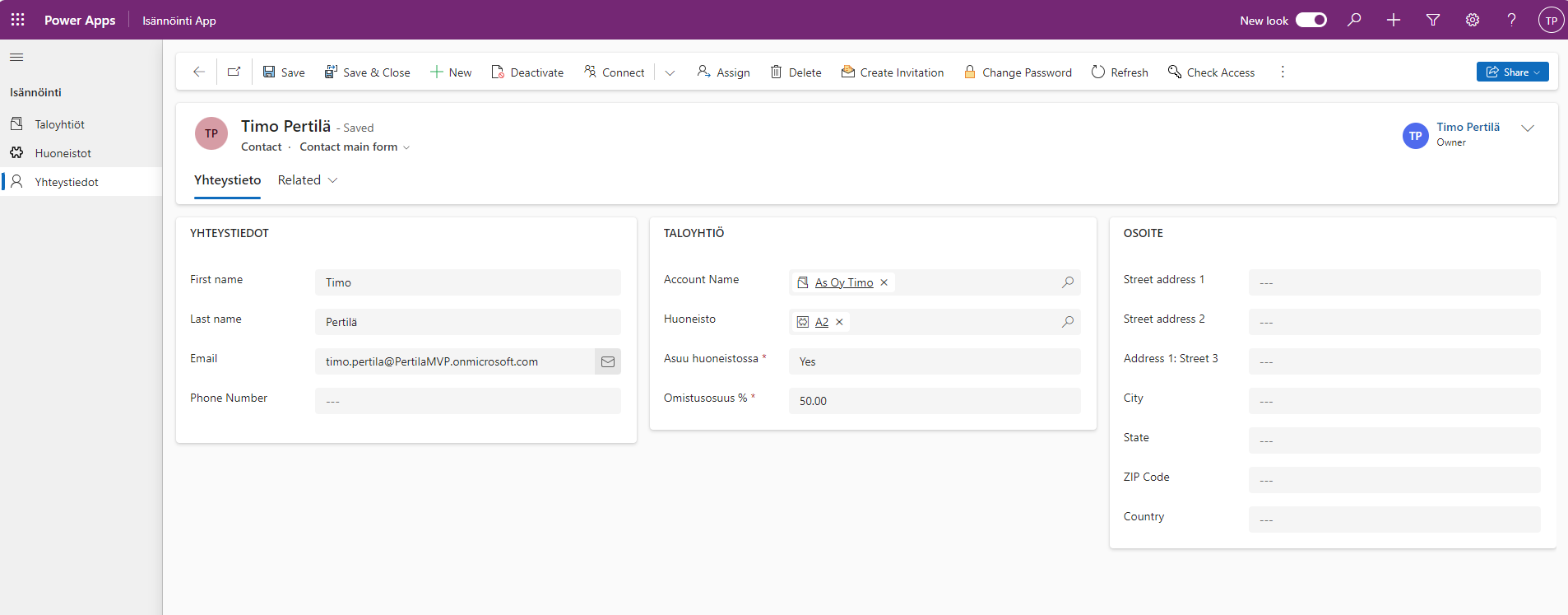Toggle the New look switch
1568x615 pixels.
[x=1311, y=20]
